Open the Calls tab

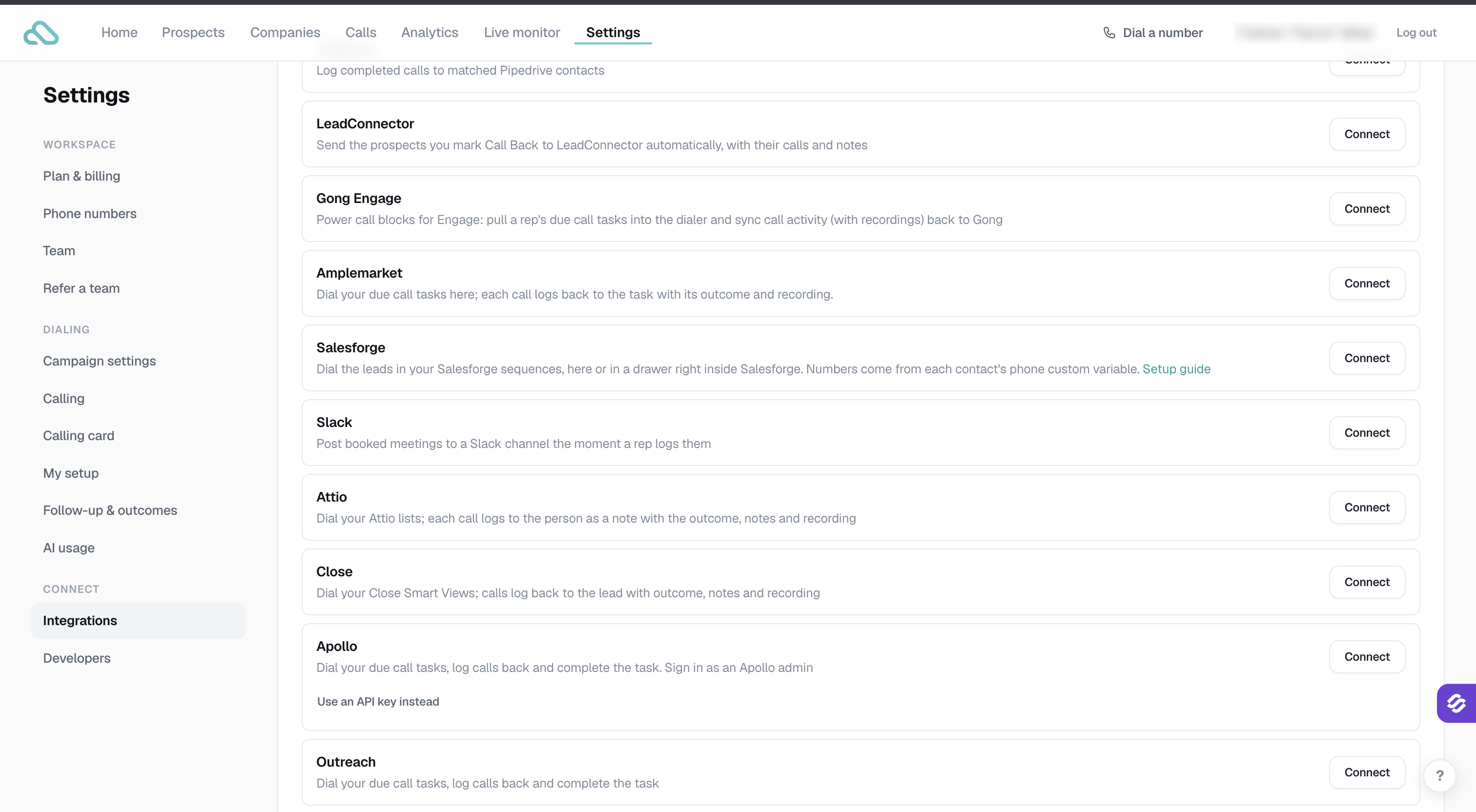pyautogui.click(x=361, y=33)
